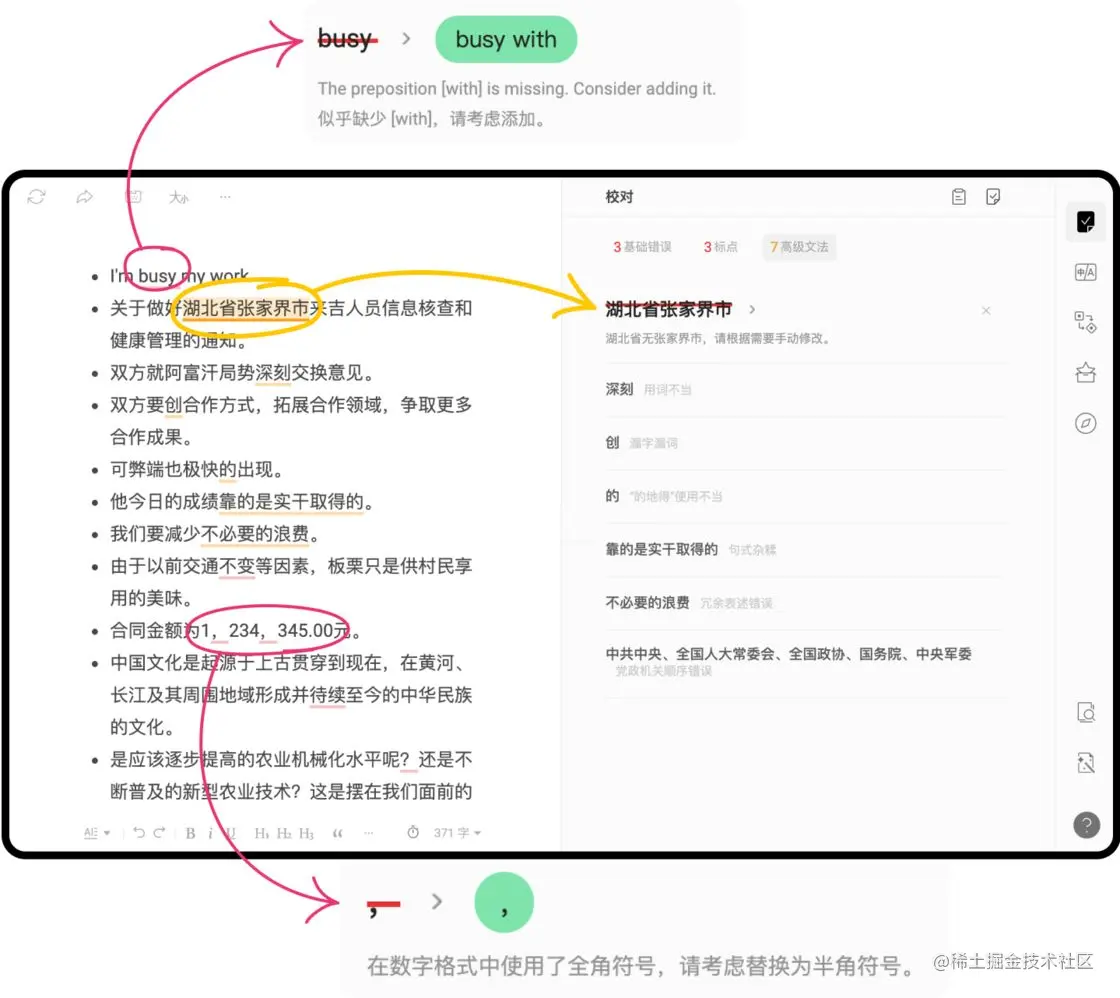The width and height of the screenshot is (1120, 998).
Task: Apply Heading 3 style H3
Action: coord(306,833)
